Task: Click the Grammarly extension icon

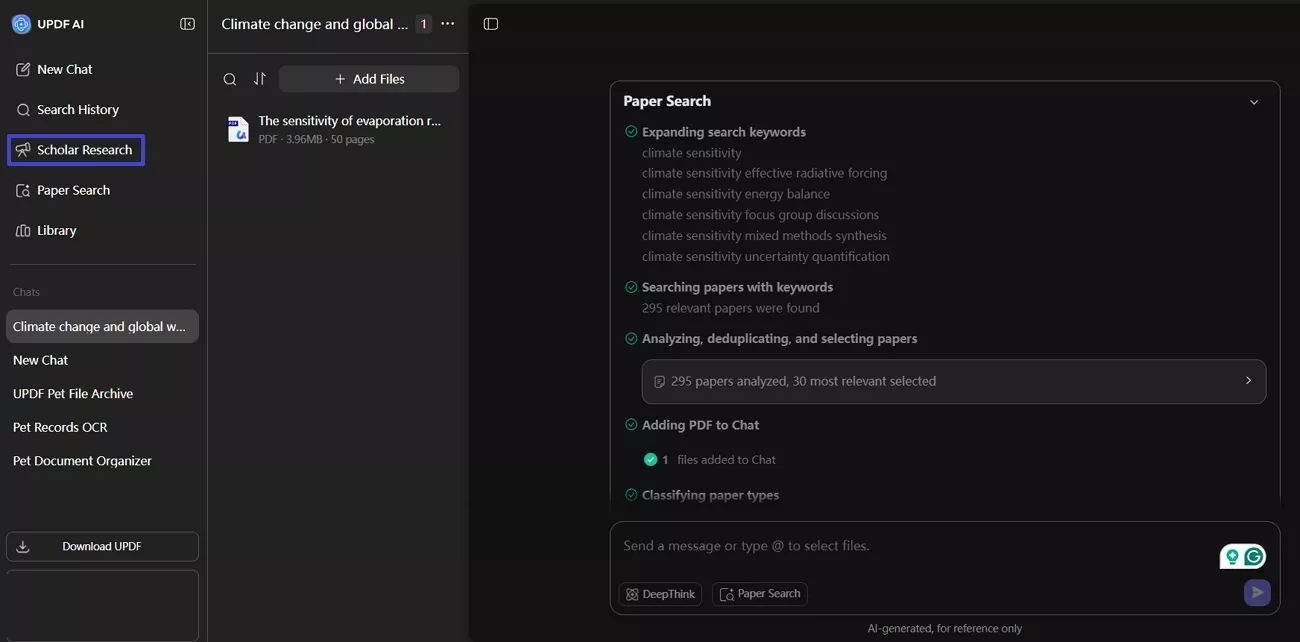Action: [1253, 557]
